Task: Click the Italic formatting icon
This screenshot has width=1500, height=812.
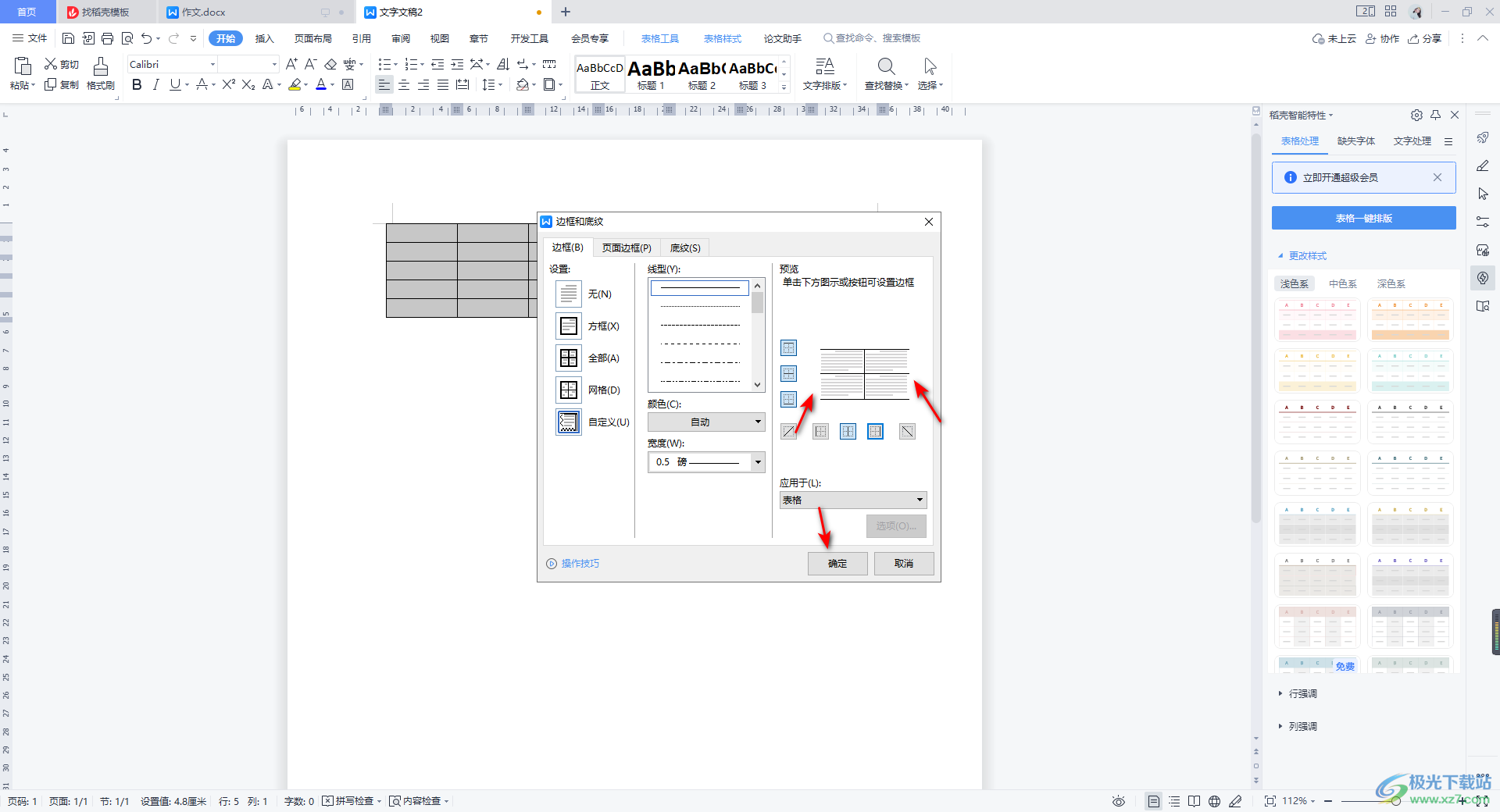Action: 155,85
